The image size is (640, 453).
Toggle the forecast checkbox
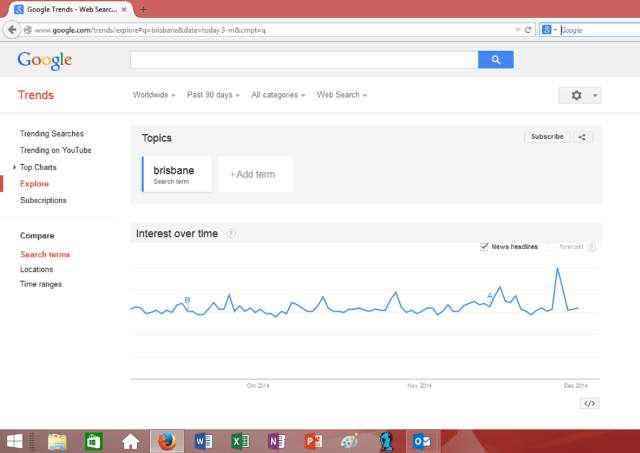point(552,246)
